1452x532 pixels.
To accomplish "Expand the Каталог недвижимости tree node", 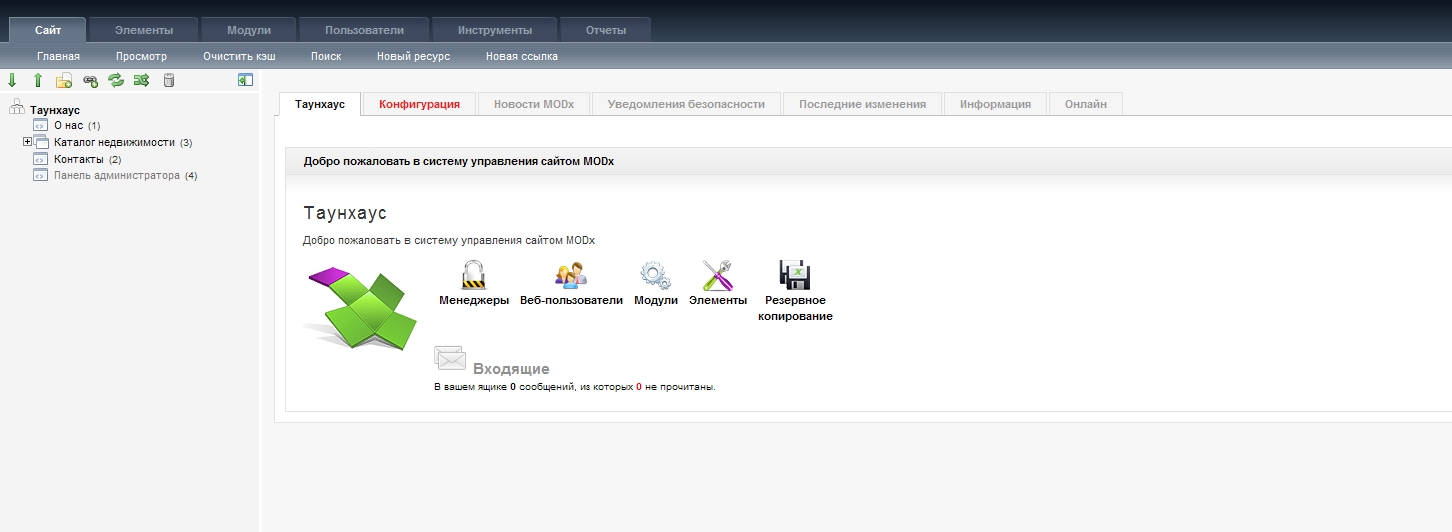I will point(28,142).
